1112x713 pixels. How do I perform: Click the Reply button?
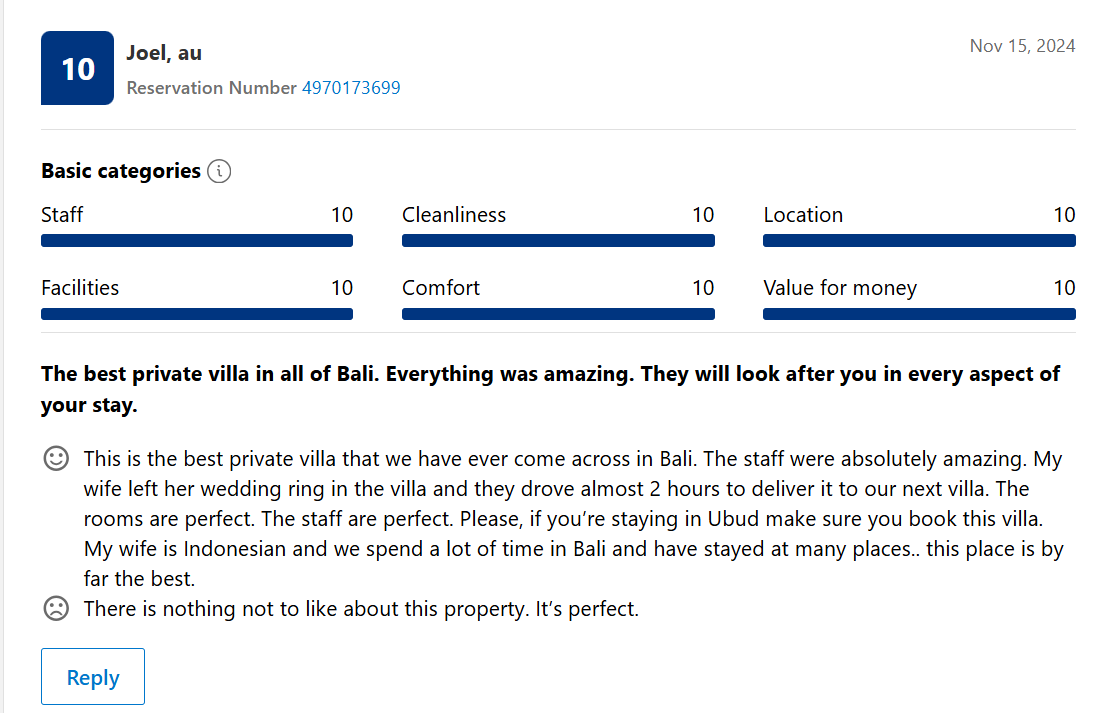tap(93, 677)
